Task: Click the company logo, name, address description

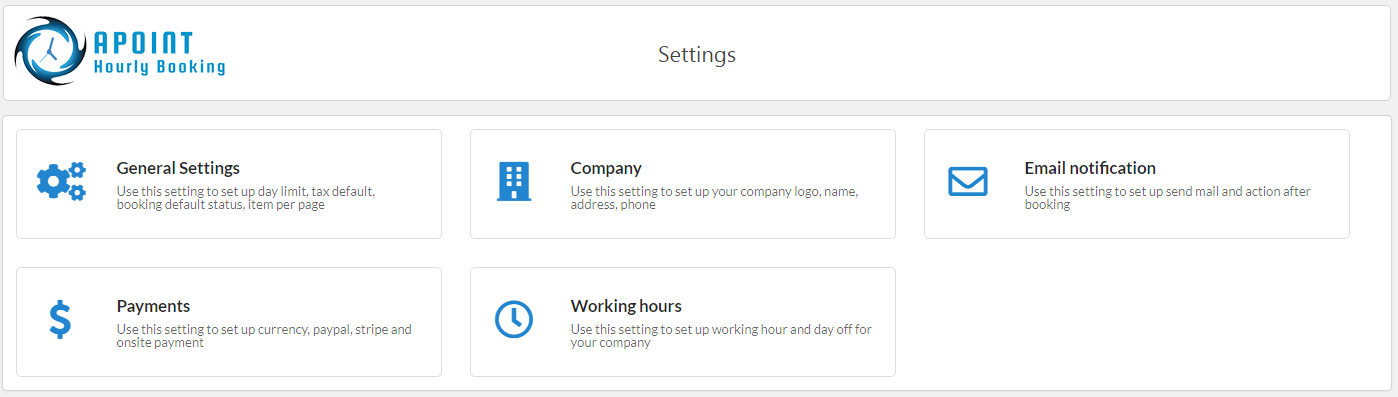Action: tap(714, 198)
